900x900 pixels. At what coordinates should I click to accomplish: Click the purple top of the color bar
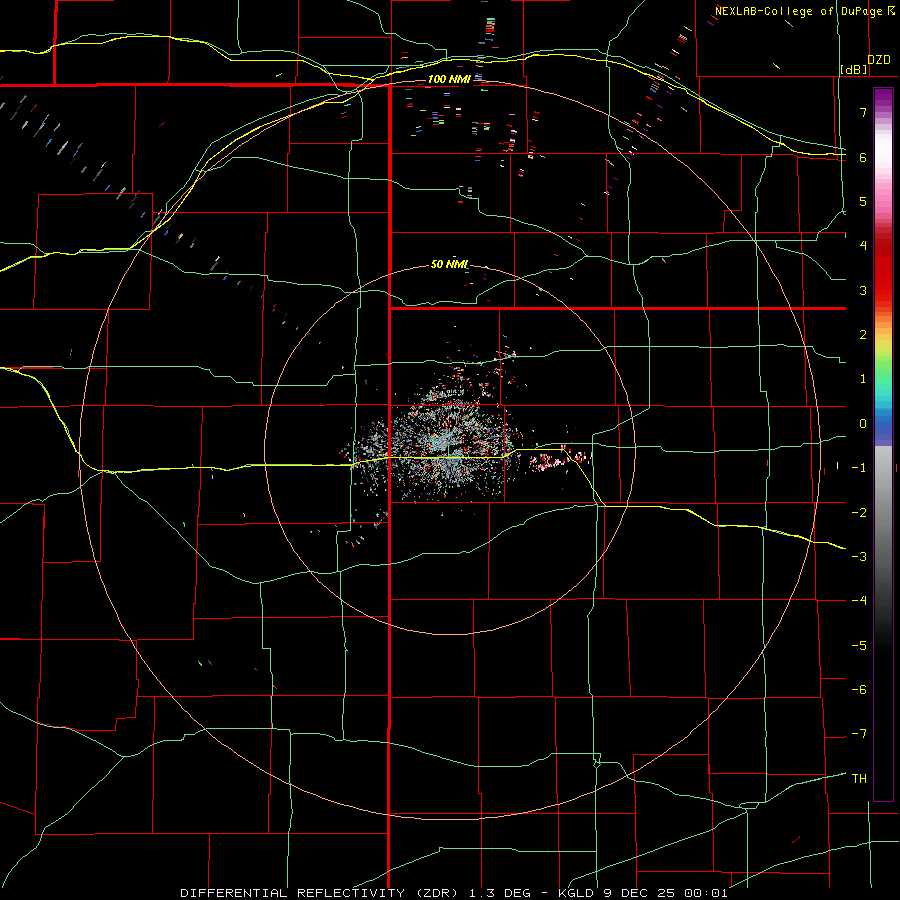pos(883,98)
